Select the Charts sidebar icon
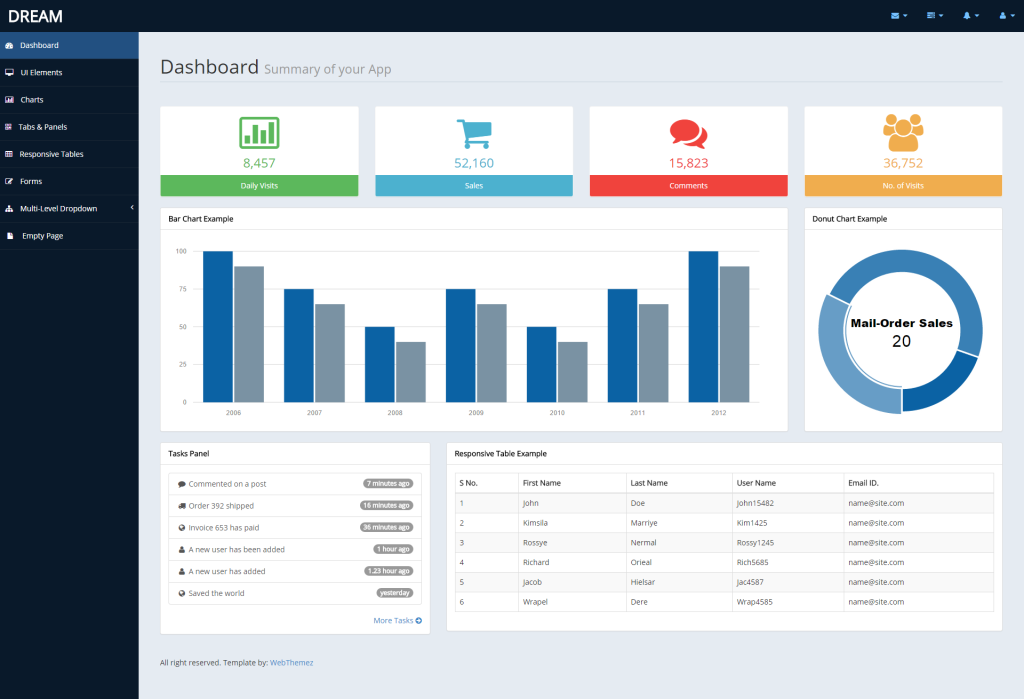This screenshot has height=699, width=1024. coord(12,99)
